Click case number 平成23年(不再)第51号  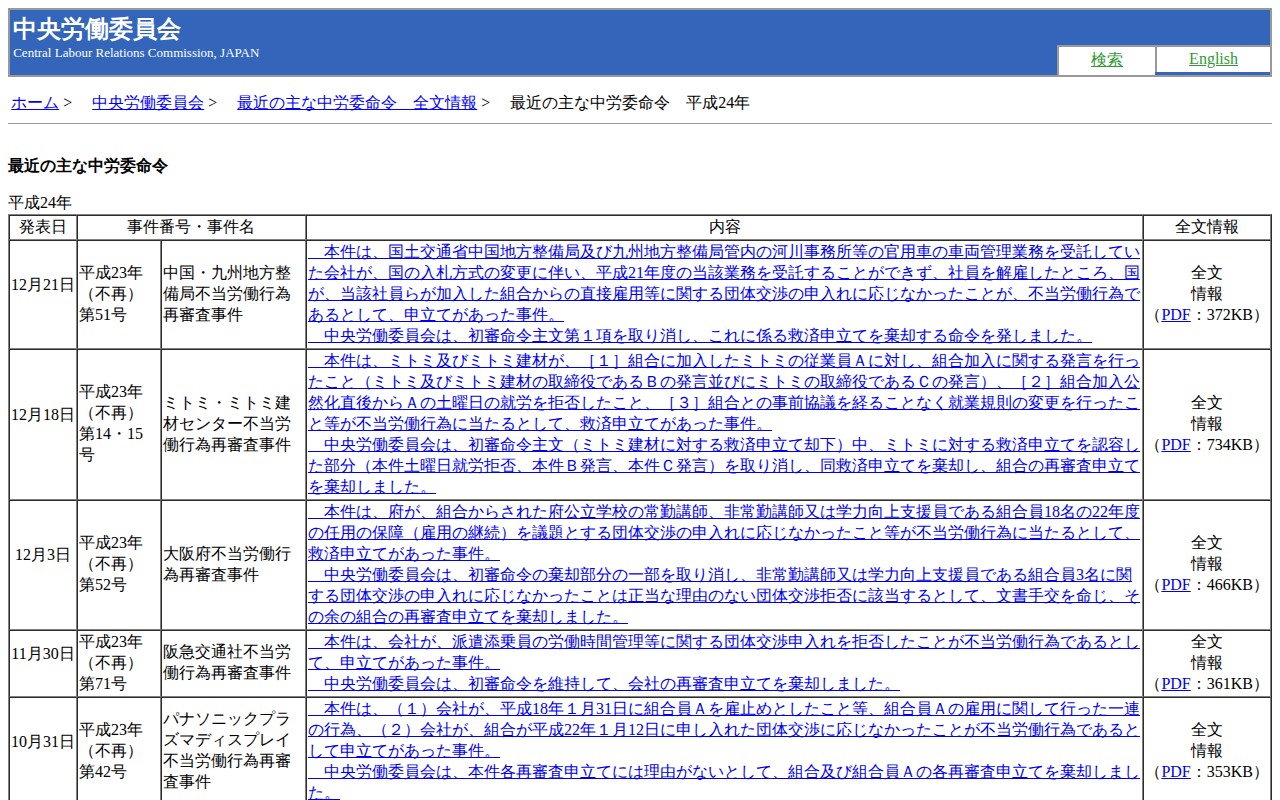click(111, 294)
